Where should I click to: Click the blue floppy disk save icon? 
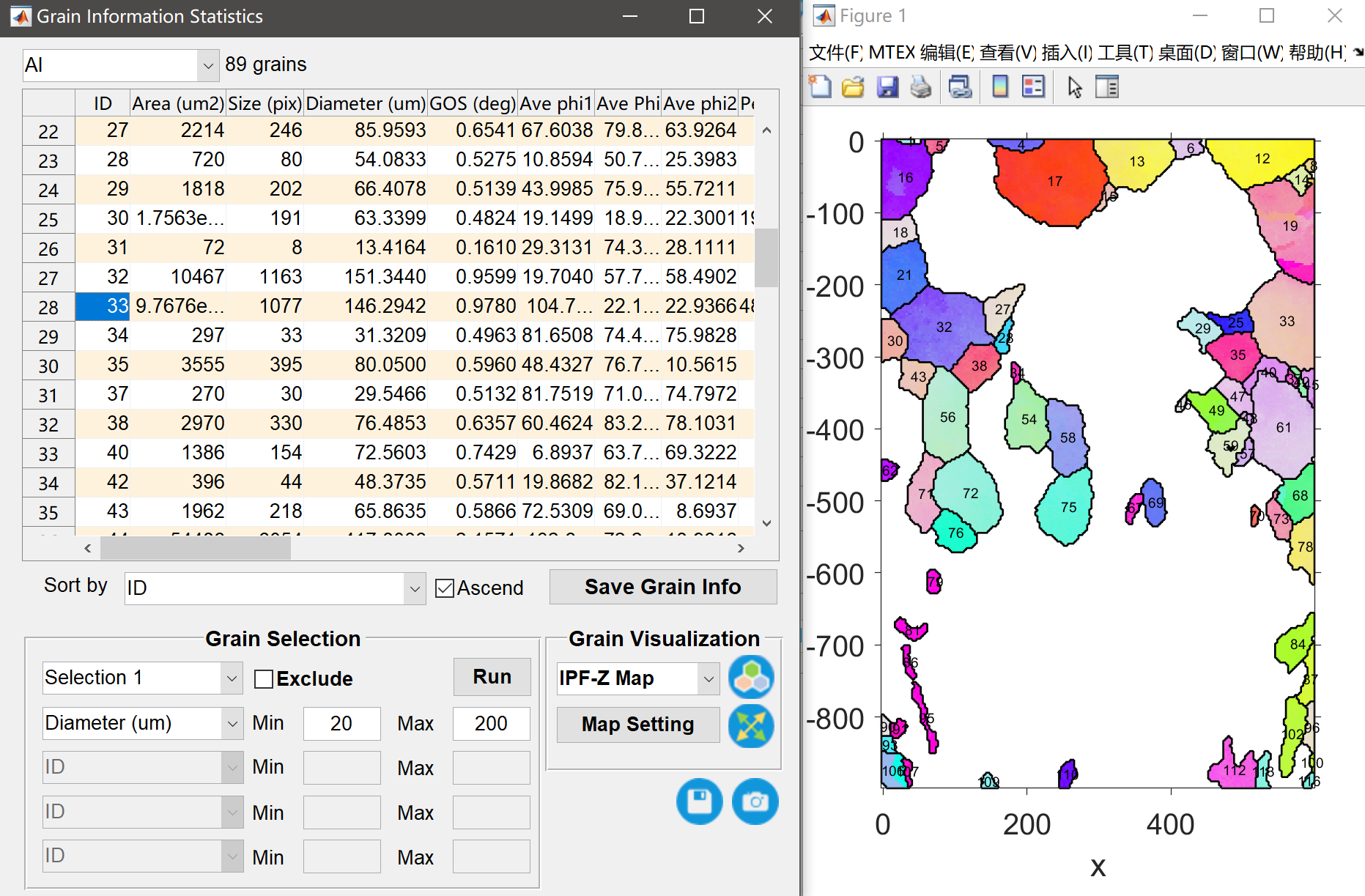click(699, 801)
